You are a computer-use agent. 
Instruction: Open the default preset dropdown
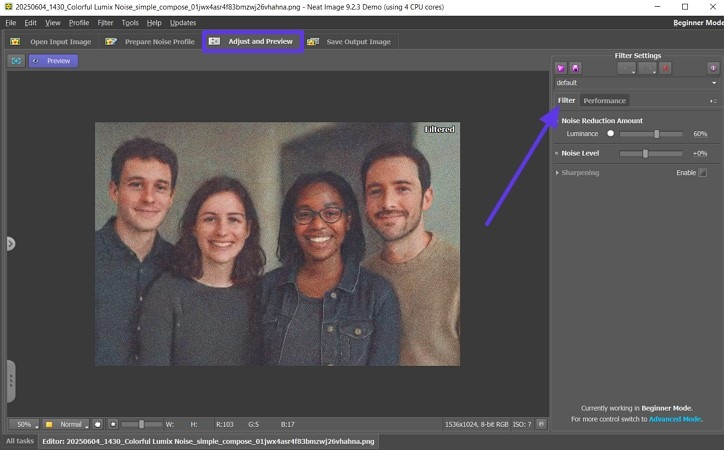pyautogui.click(x=636, y=83)
